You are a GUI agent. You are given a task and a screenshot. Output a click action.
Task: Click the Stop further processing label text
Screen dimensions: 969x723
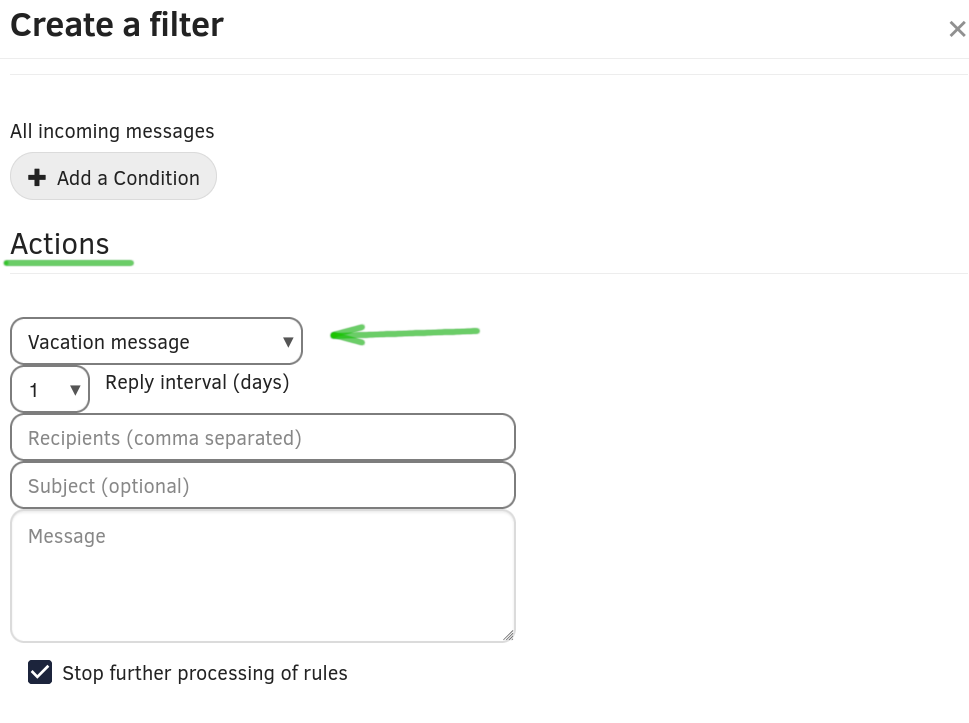point(205,673)
